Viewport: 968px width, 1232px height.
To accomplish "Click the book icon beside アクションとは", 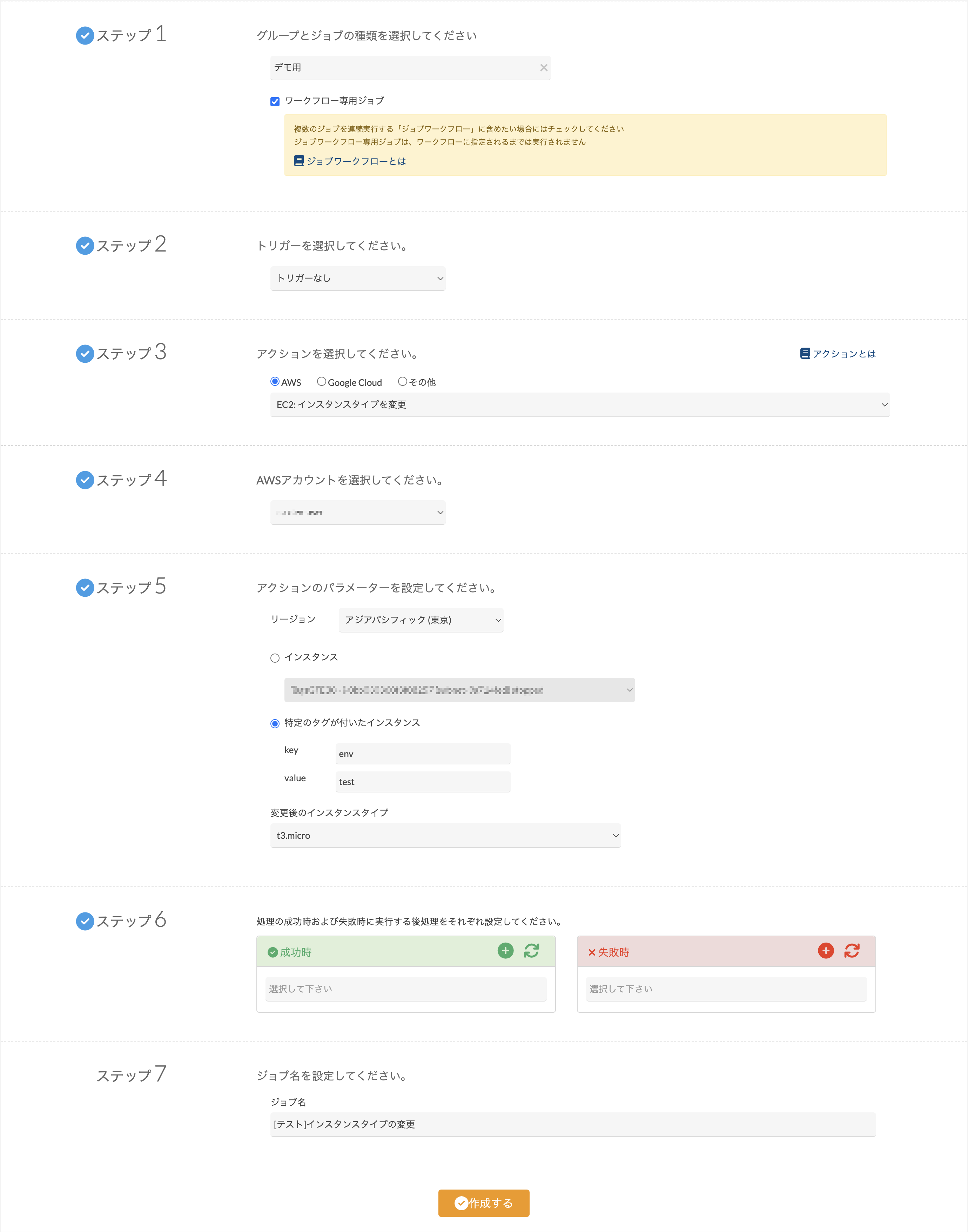I will [805, 354].
